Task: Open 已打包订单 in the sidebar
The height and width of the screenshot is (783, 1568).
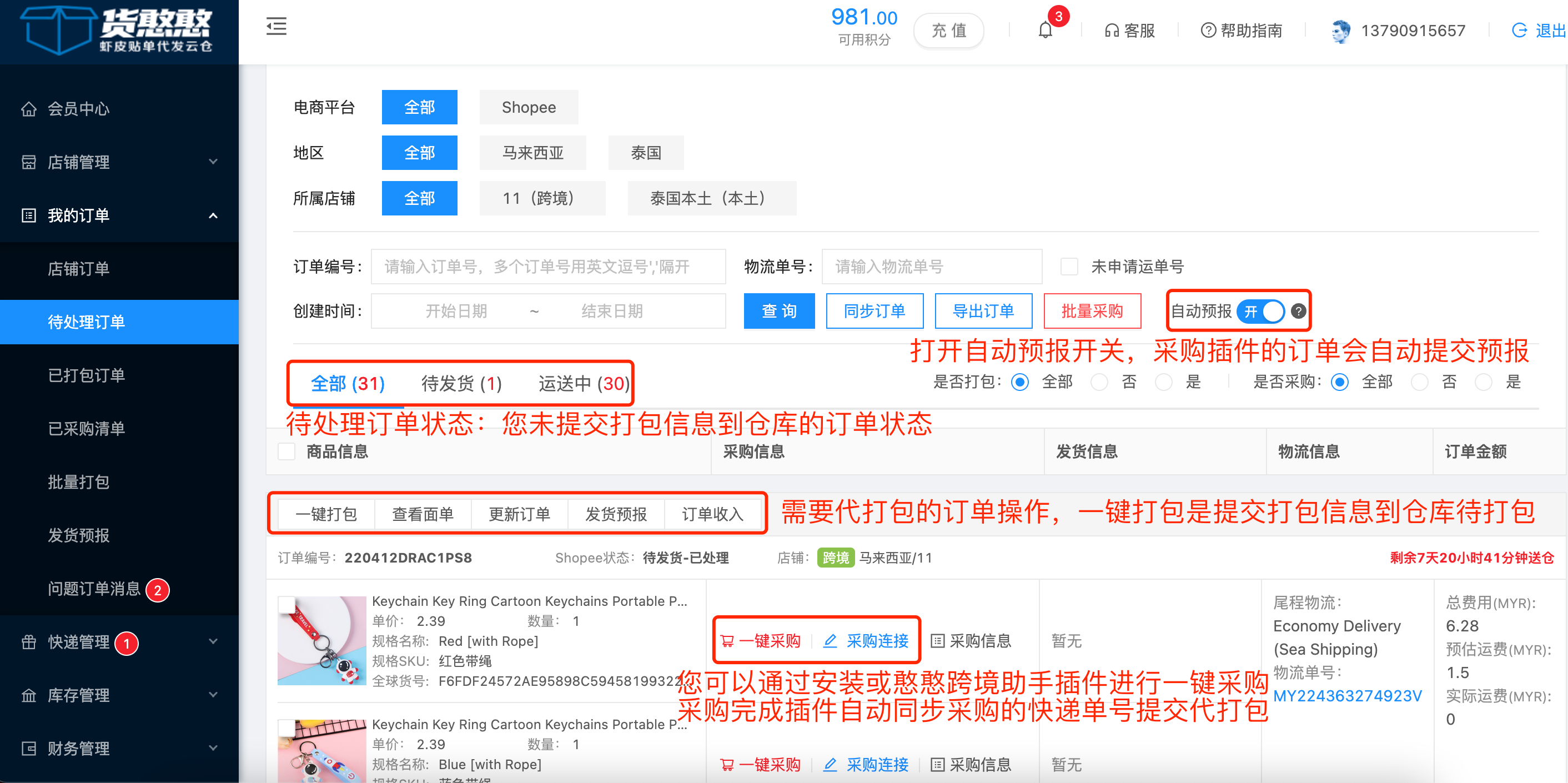Action: pyautogui.click(x=87, y=375)
